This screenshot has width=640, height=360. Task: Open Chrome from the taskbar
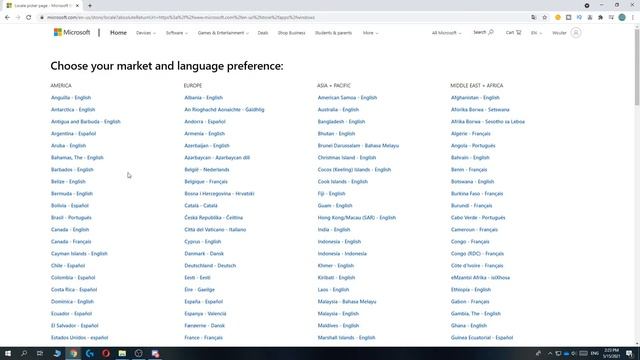click(x=73, y=353)
